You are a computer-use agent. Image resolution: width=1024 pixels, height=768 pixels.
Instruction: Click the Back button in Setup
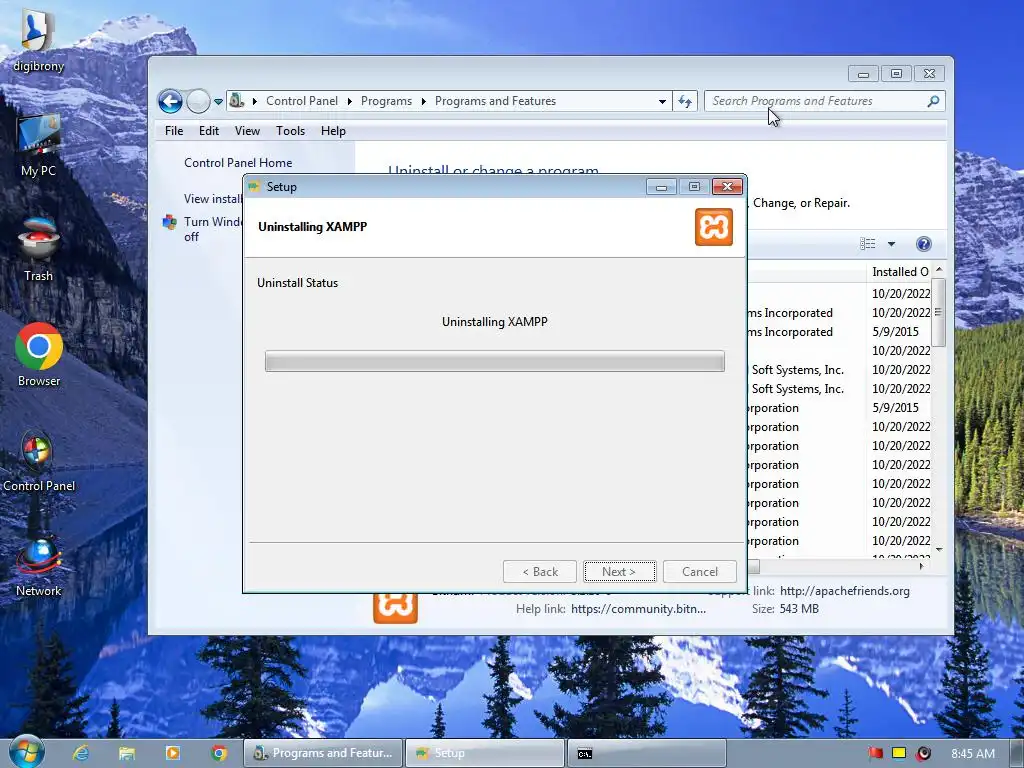539,571
